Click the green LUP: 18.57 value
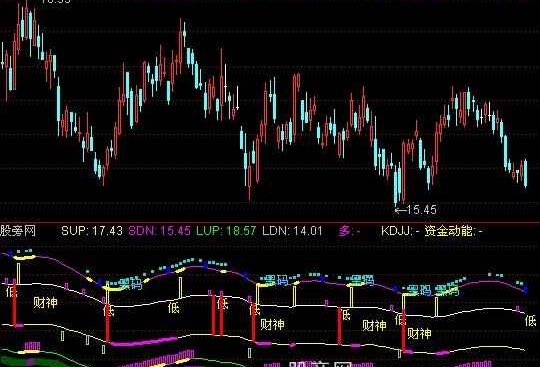Viewport: 540px width, 367px height. point(226,231)
